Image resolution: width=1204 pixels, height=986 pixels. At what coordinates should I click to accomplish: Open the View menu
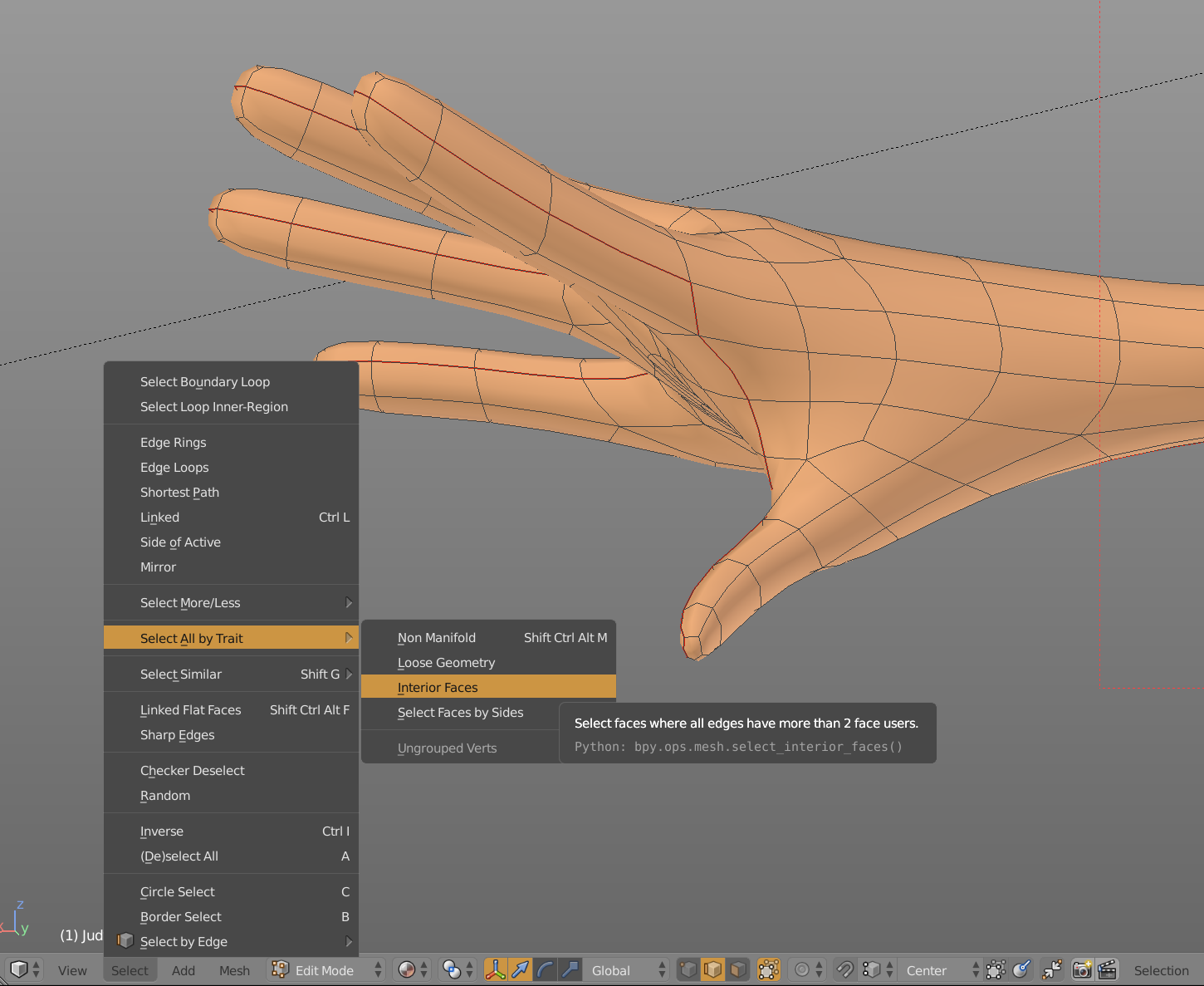tap(72, 970)
